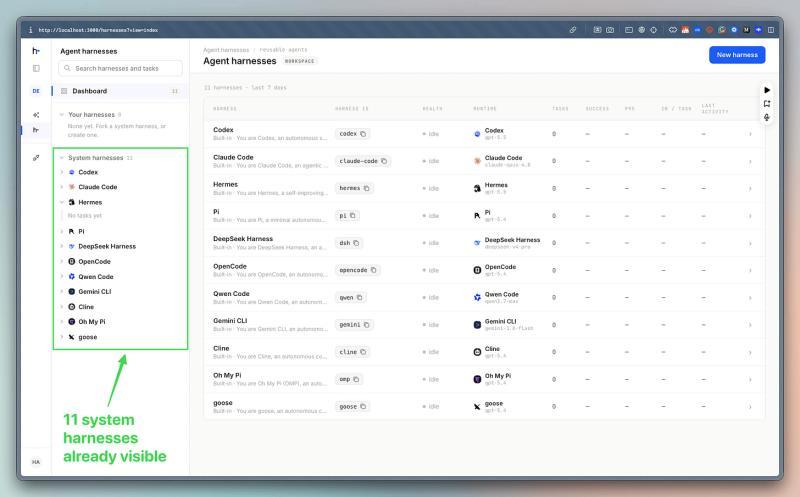Screen dimensions: 800x497
Task: Click the code brackets icon in browser toolbar
Action: (x=673, y=30)
